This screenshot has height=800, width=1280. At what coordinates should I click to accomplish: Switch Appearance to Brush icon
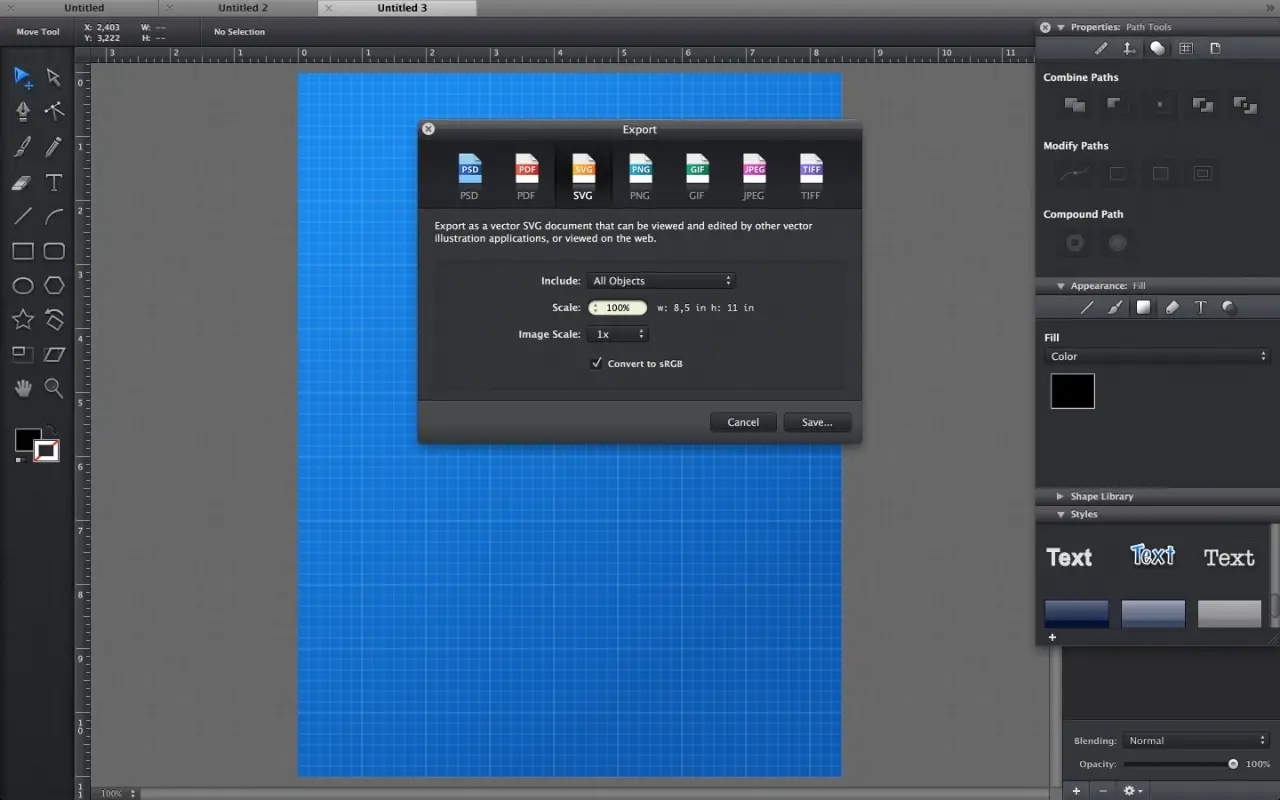(1115, 308)
